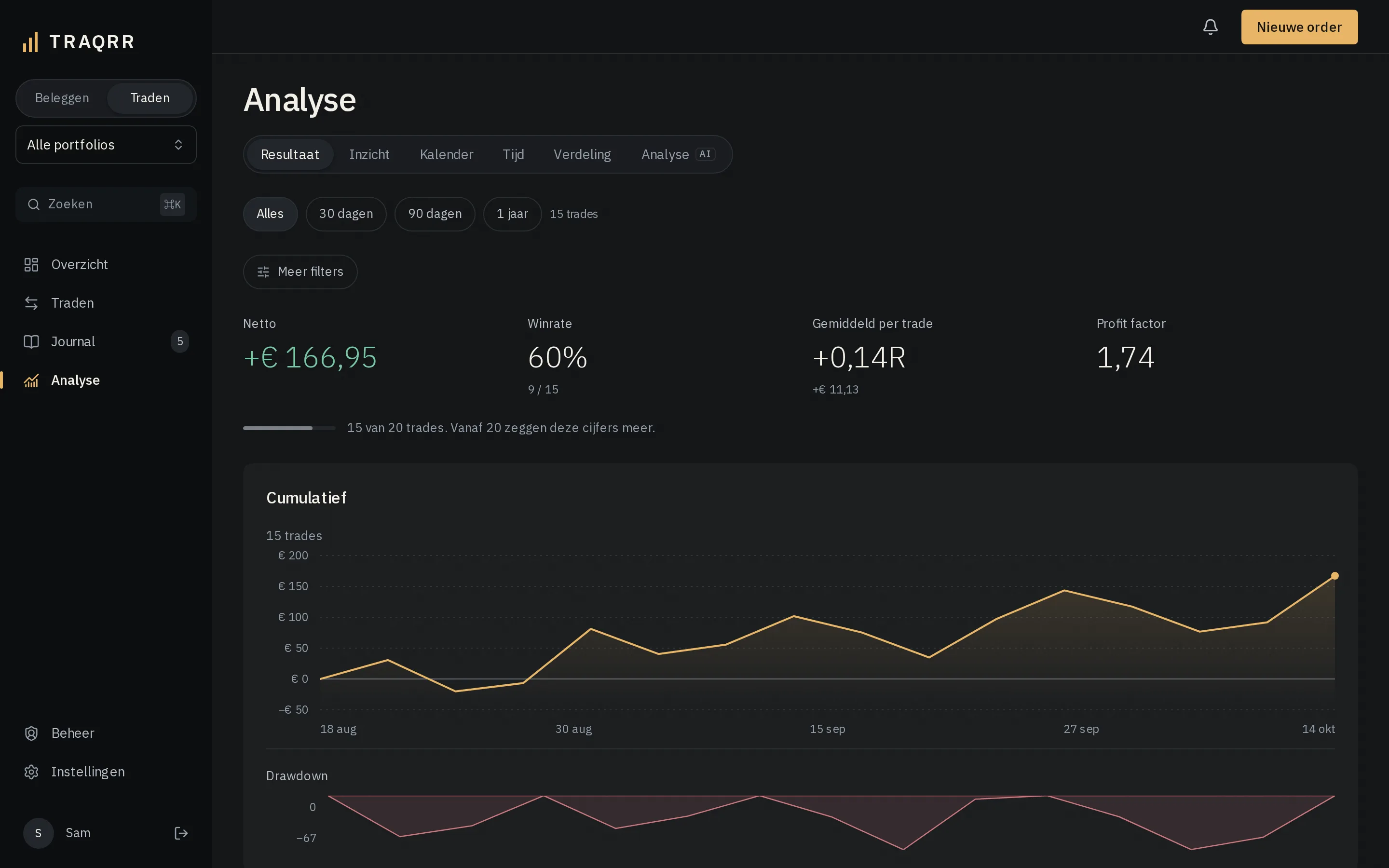1389x868 pixels.
Task: Click the –67 drawdown axis label
Action: (x=306, y=838)
